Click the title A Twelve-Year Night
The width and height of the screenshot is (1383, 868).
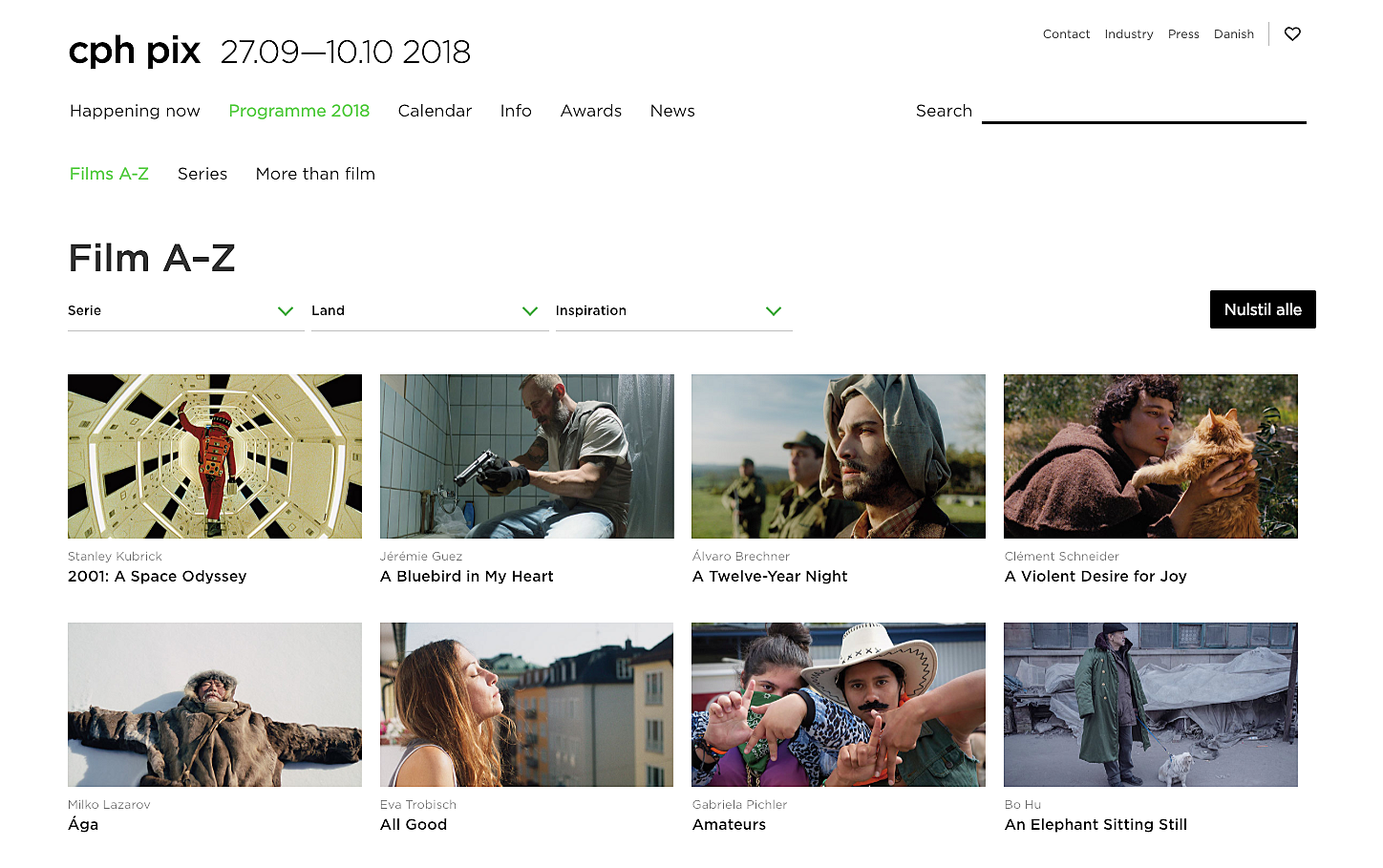770,577
